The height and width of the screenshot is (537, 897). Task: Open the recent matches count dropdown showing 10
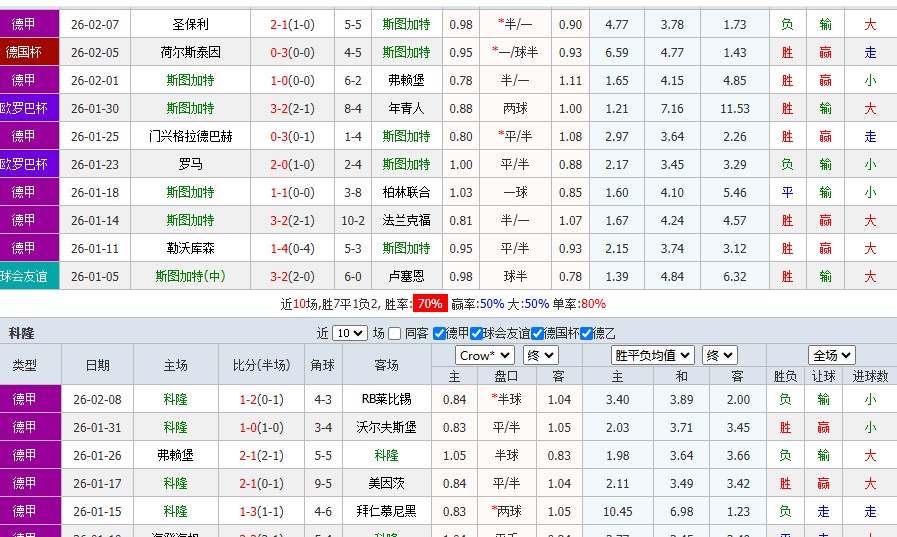coord(349,334)
